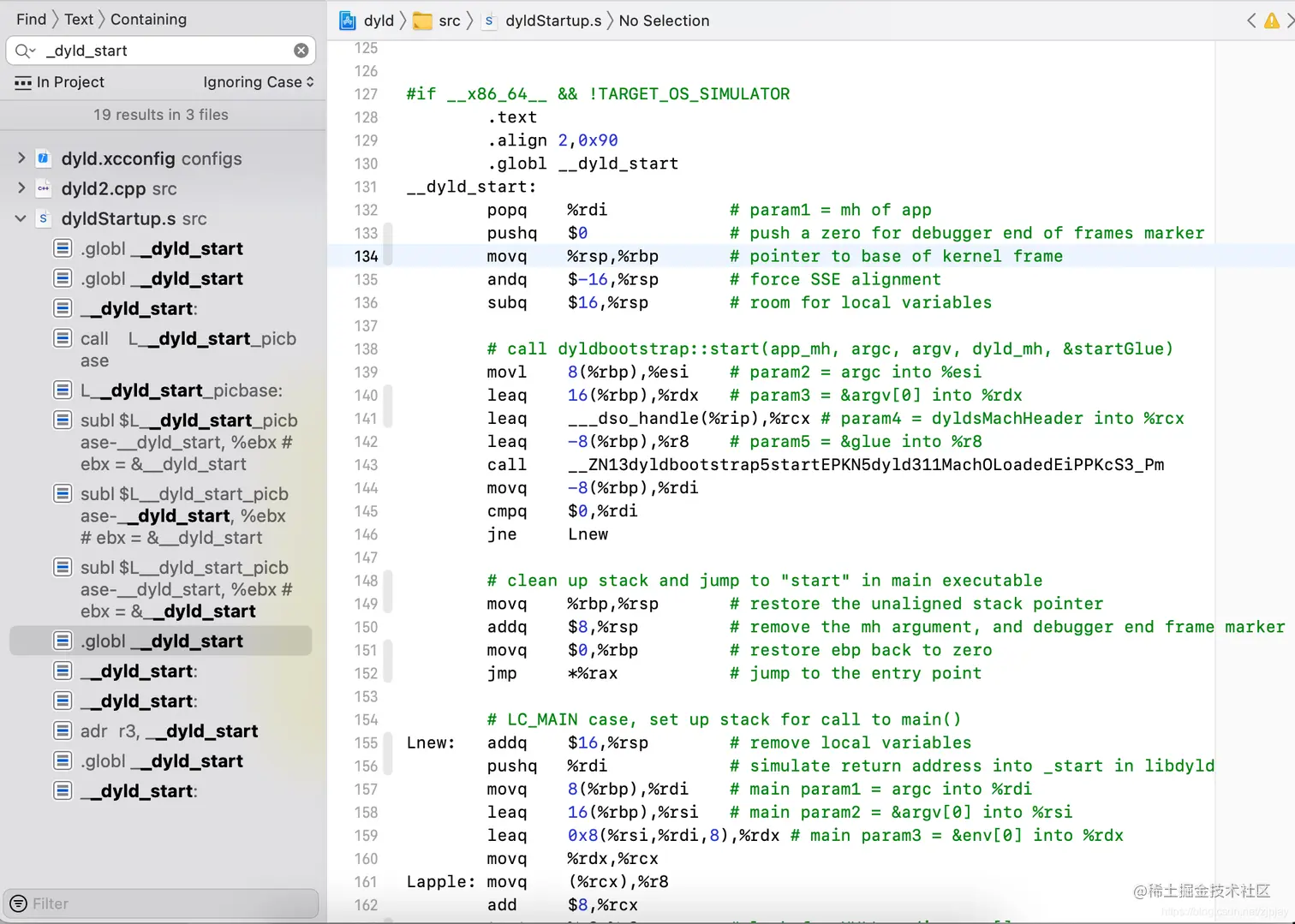Click the jmp *%rax instruction
This screenshot has height=924, width=1295.
click(x=552, y=673)
